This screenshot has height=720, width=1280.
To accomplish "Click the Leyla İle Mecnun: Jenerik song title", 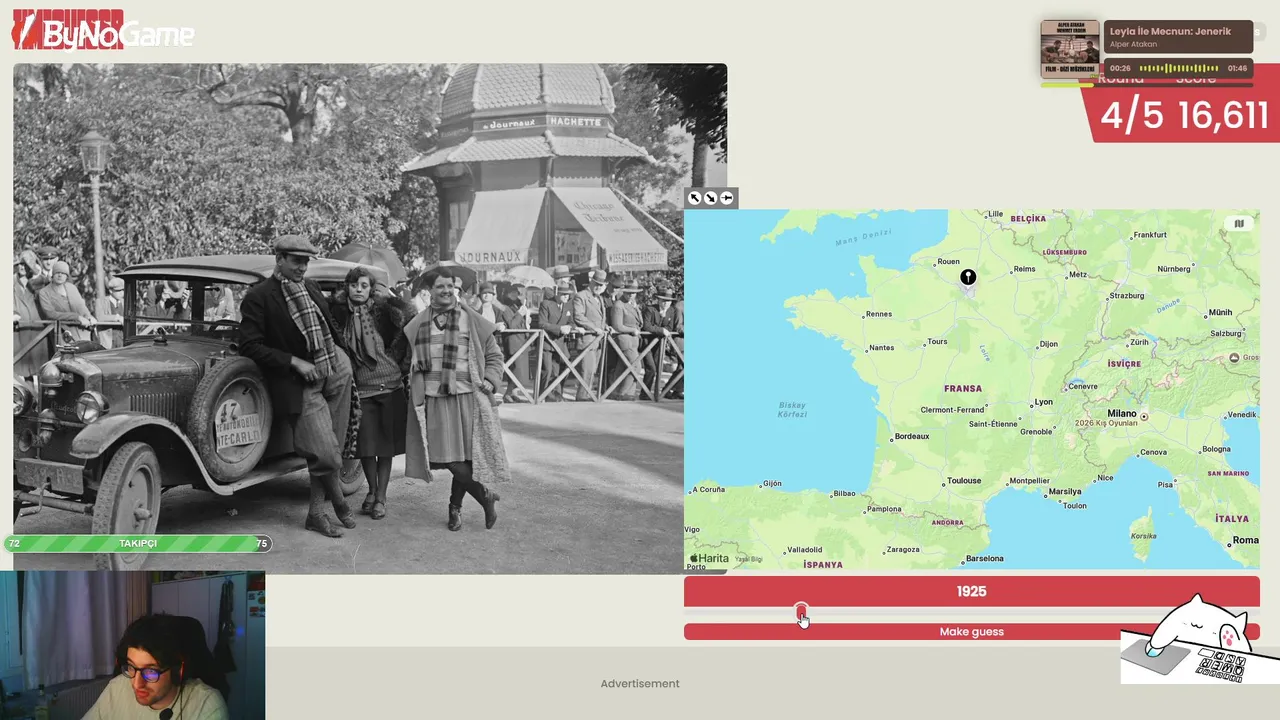I will coord(1170,31).
